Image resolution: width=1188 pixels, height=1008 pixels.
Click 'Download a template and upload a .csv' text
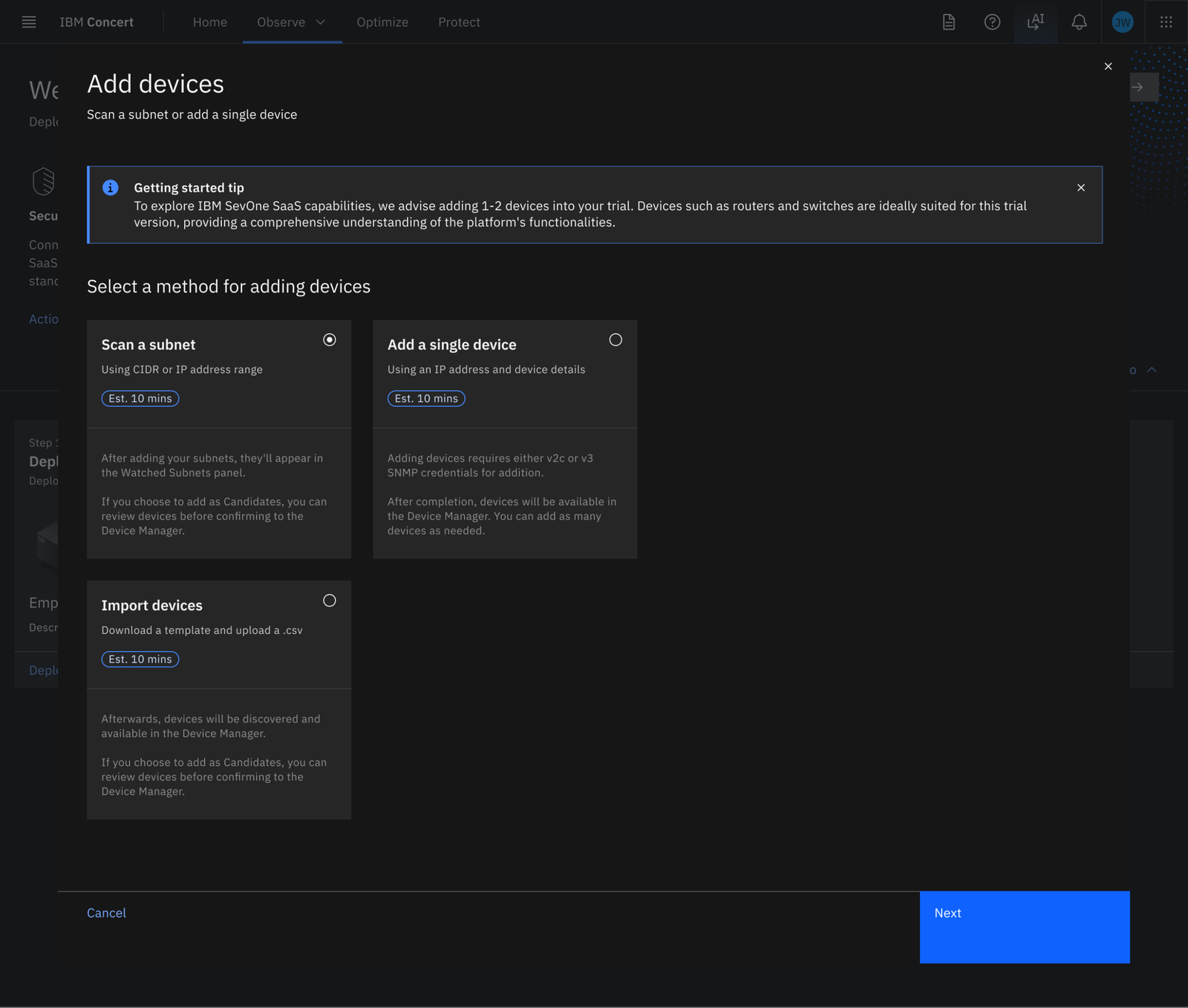click(202, 630)
